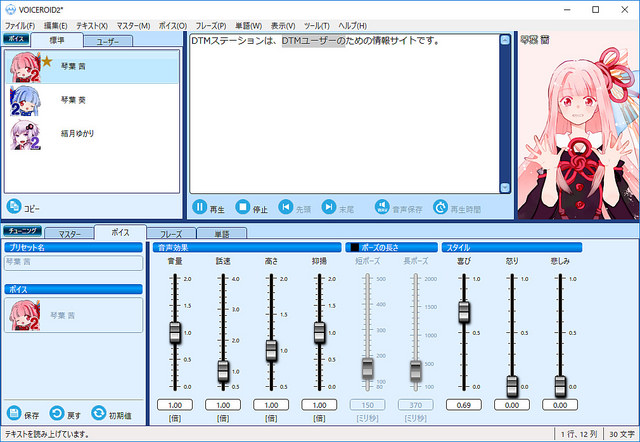Image resolution: width=640 pixels, height=442 pixels.
Task: Stop playback with the 停止 button
Action: (x=242, y=207)
